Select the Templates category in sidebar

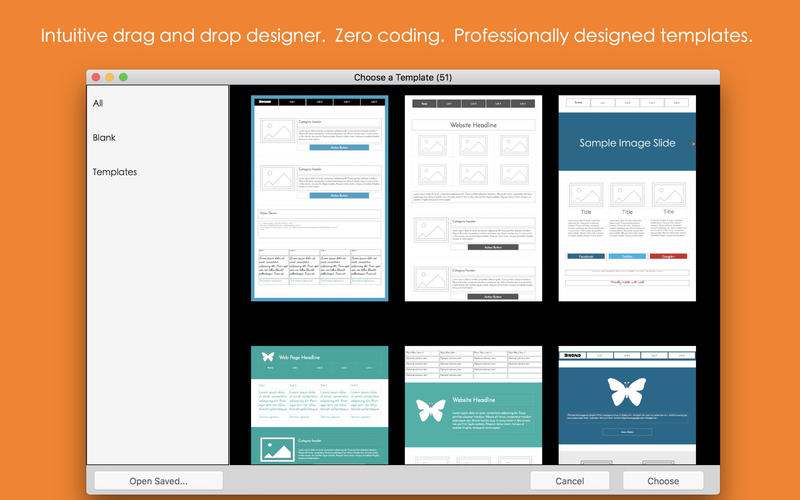pos(115,172)
